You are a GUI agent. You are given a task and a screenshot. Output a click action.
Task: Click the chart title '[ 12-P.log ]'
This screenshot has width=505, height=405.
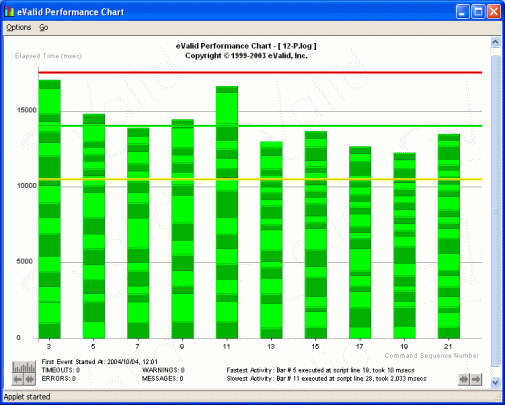[297, 46]
